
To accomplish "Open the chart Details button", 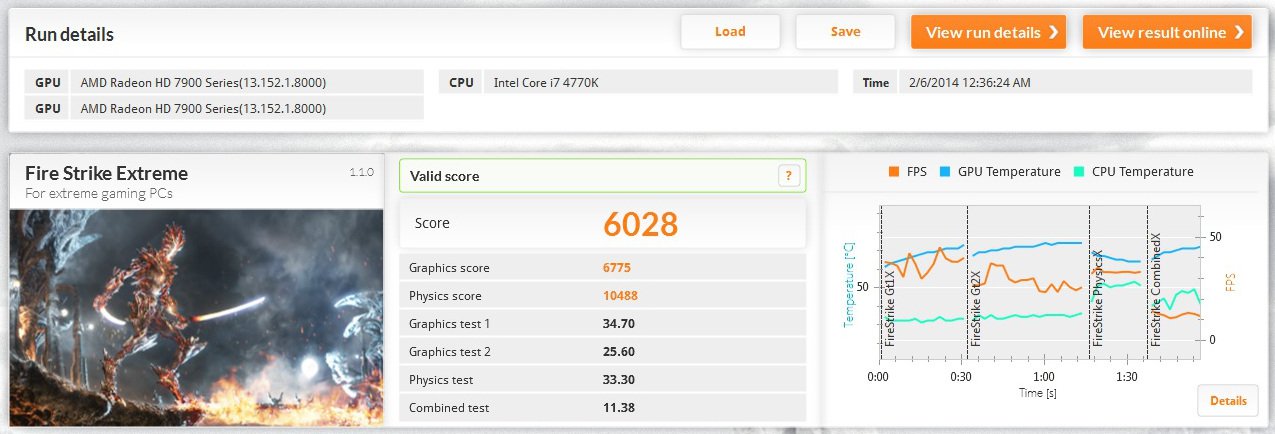I will (x=1227, y=401).
